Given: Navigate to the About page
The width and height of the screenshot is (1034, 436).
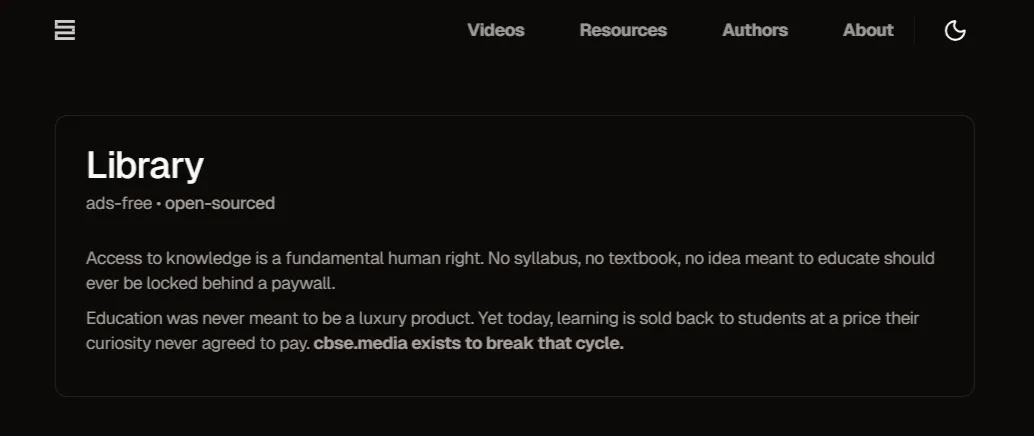Looking at the screenshot, I should [x=868, y=30].
